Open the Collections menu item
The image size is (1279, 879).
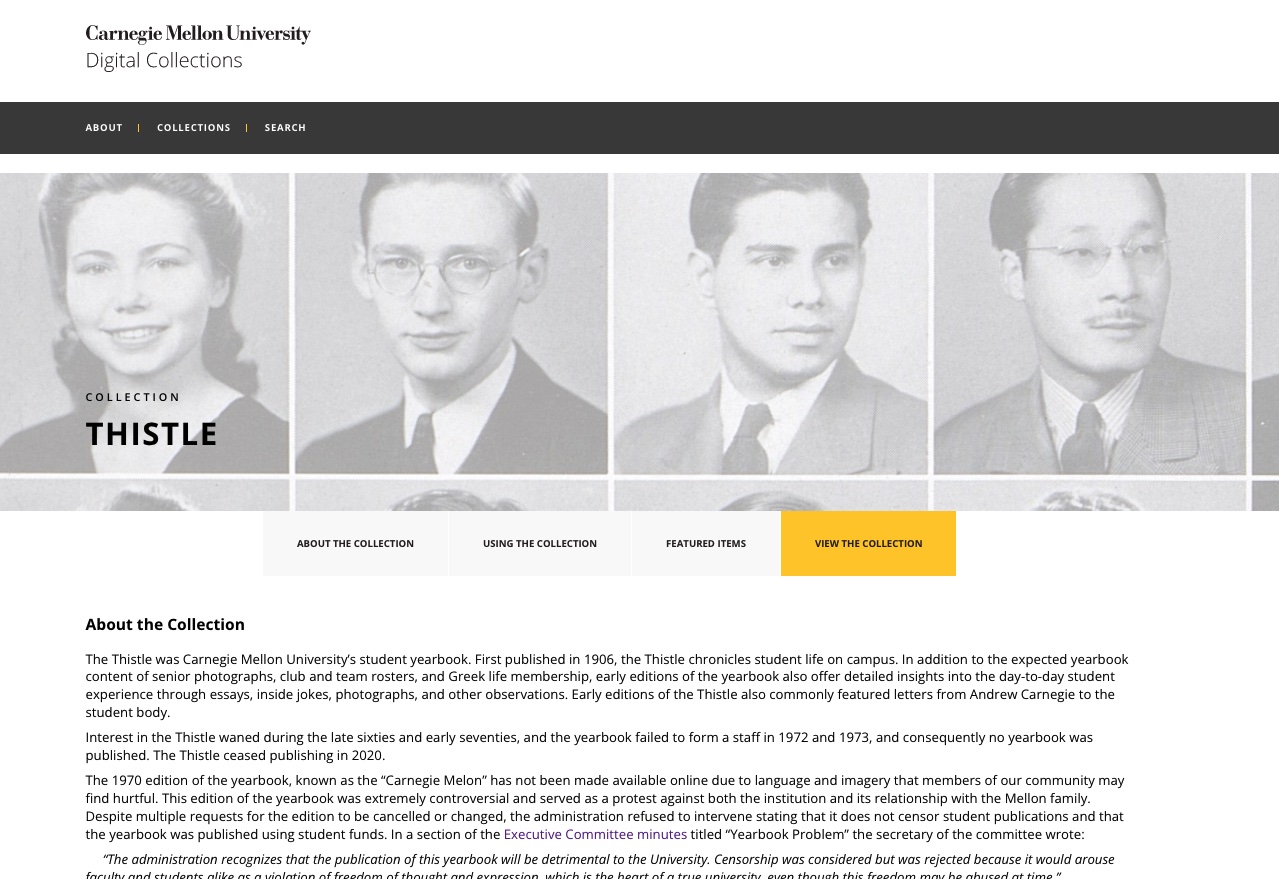[194, 128]
